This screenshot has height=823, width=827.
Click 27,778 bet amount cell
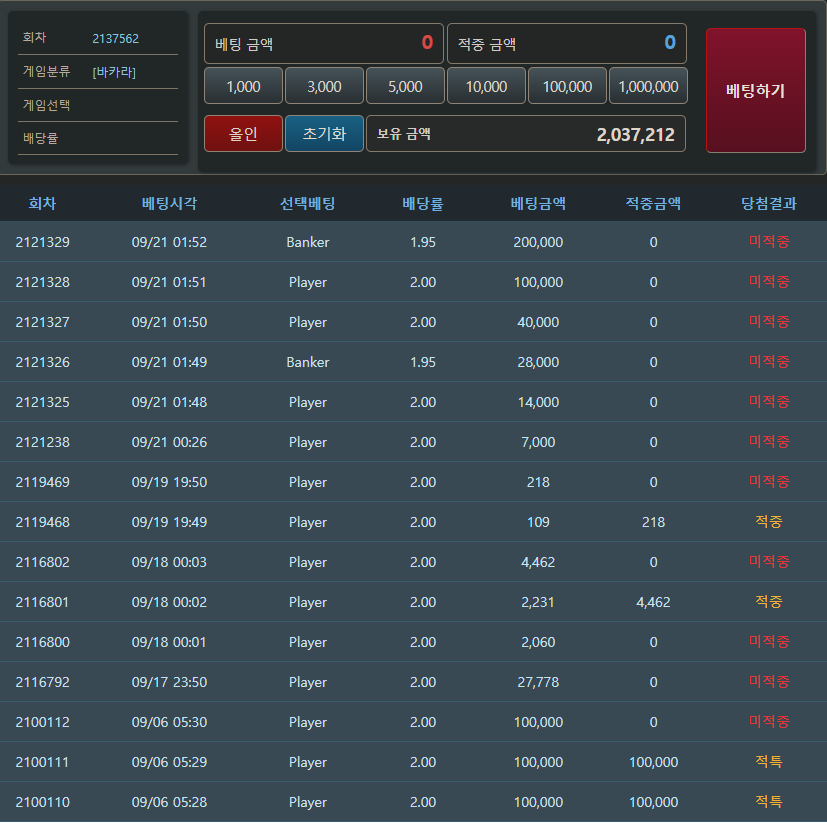[538, 683]
